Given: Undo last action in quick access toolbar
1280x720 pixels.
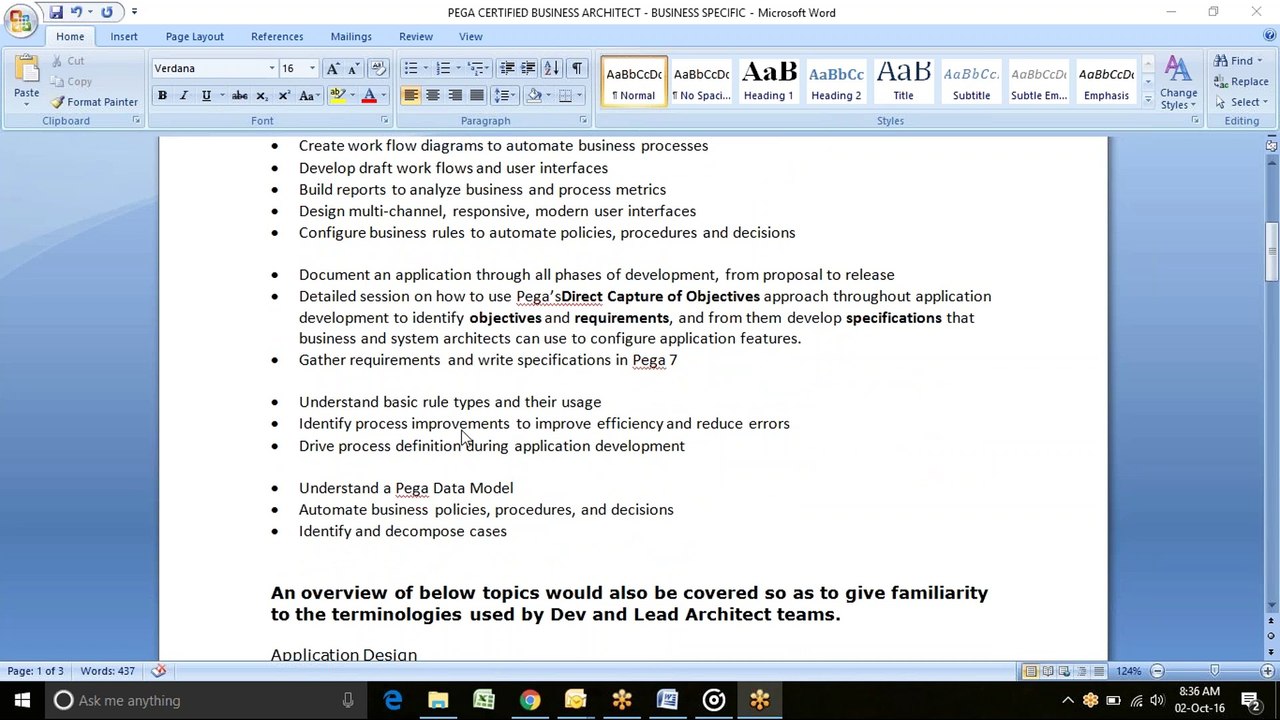Looking at the screenshot, I should click(x=76, y=12).
